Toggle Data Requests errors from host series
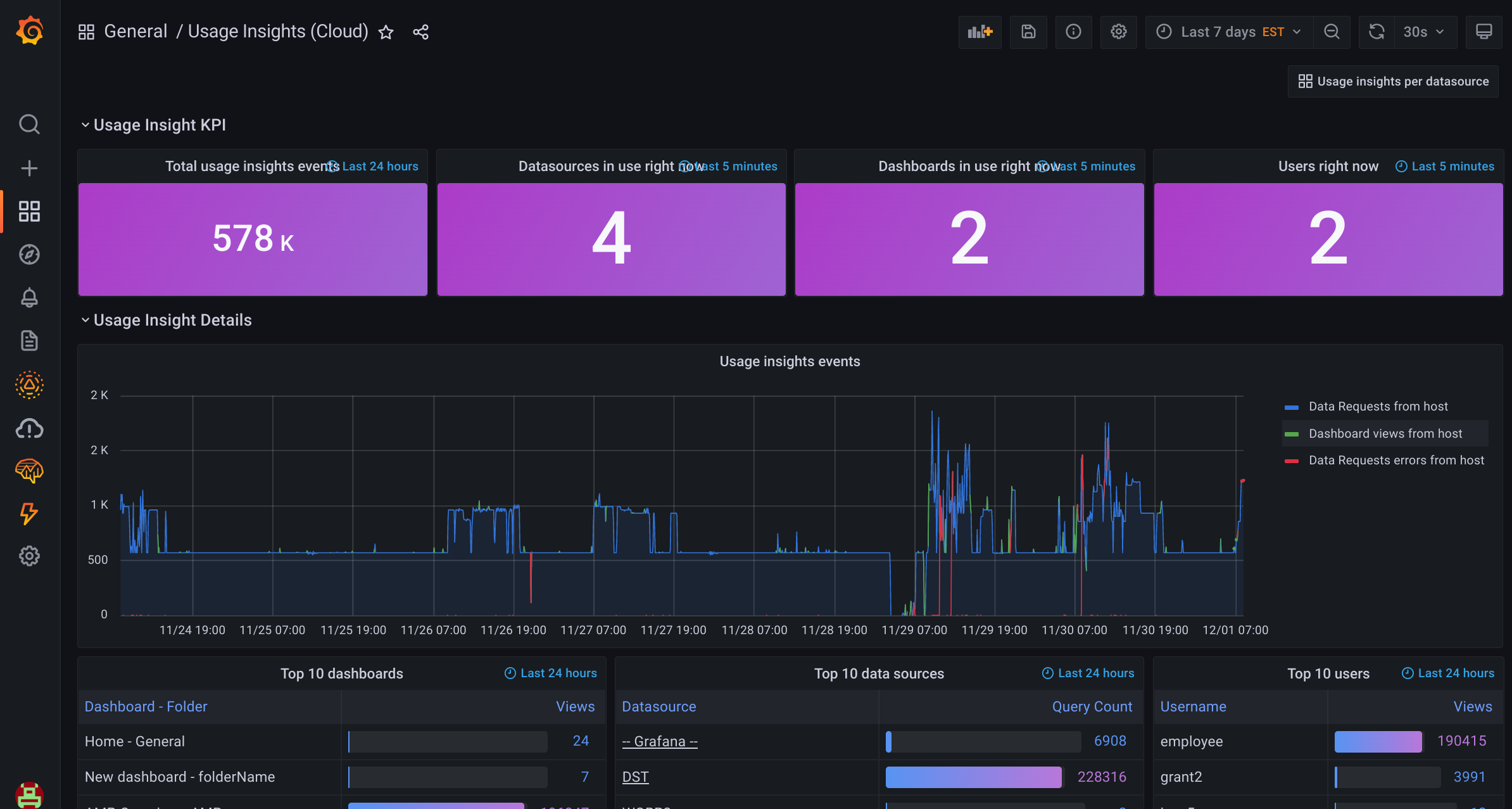The height and width of the screenshot is (809, 1512). pyautogui.click(x=1395, y=460)
